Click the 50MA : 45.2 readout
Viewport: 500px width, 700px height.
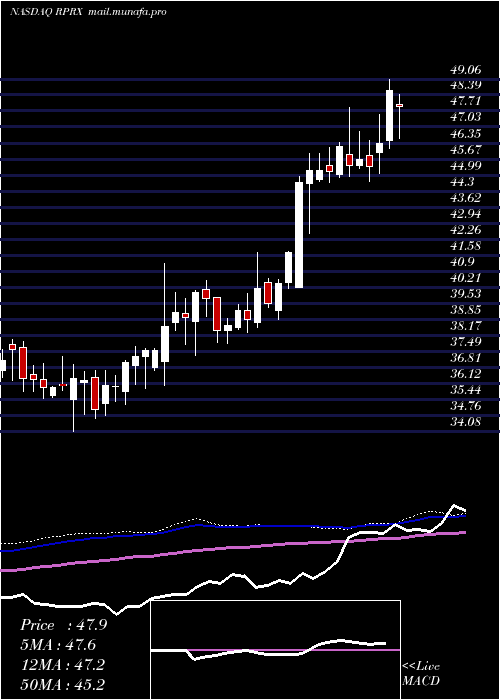(62, 685)
